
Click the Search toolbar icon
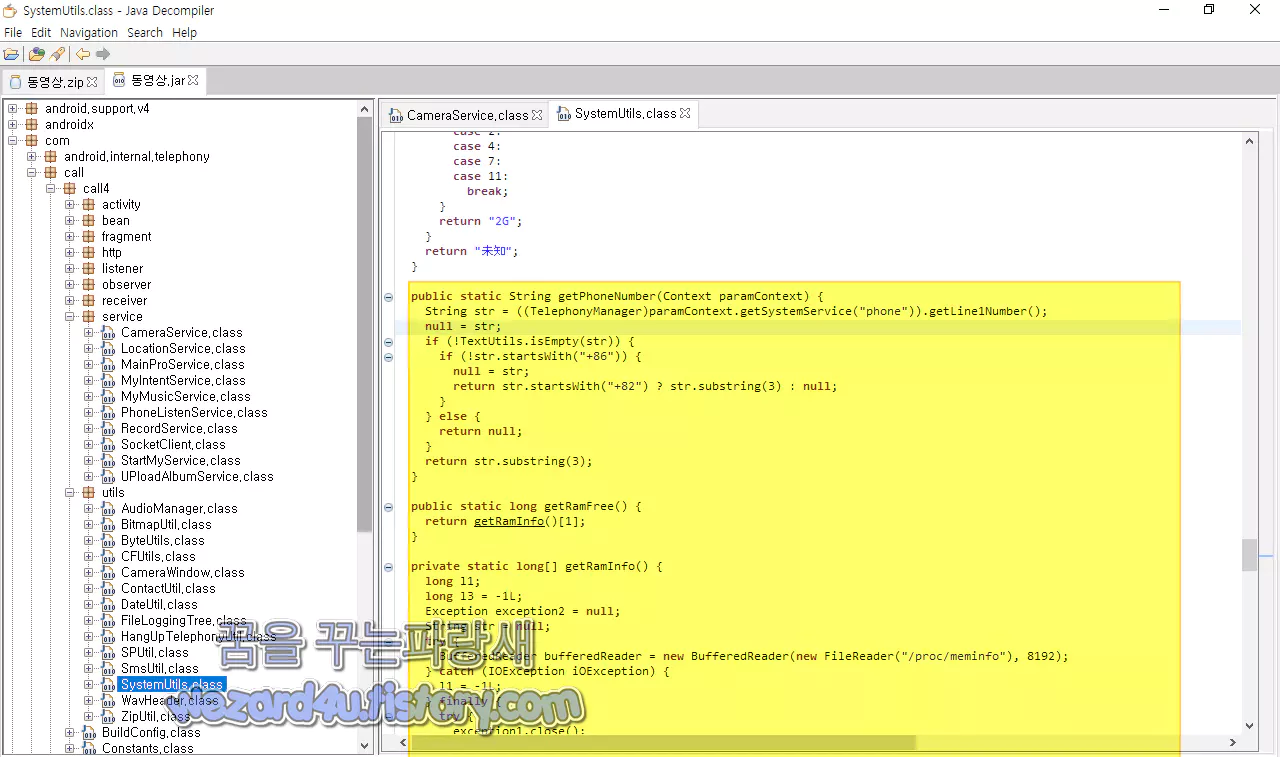(57, 54)
